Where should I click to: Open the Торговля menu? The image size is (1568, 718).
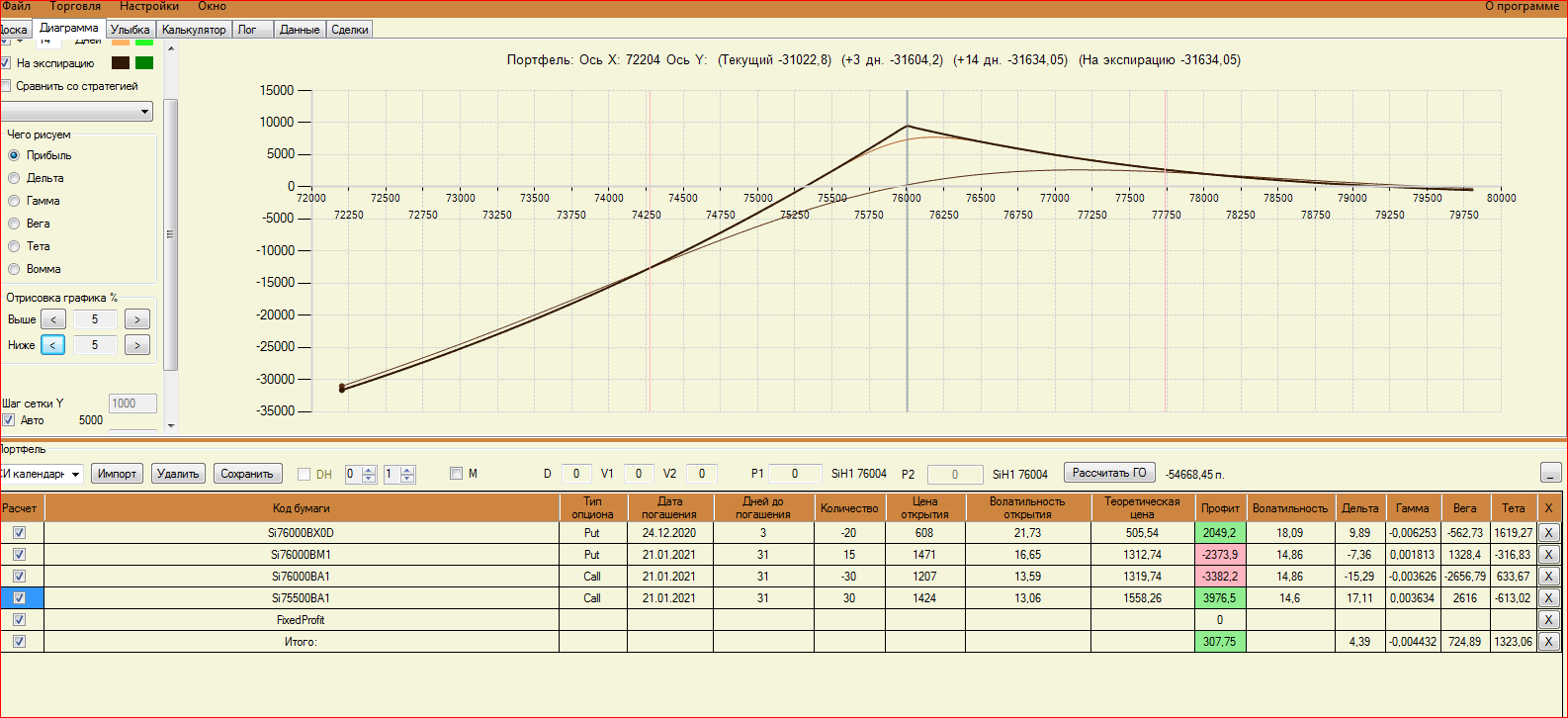tap(75, 7)
